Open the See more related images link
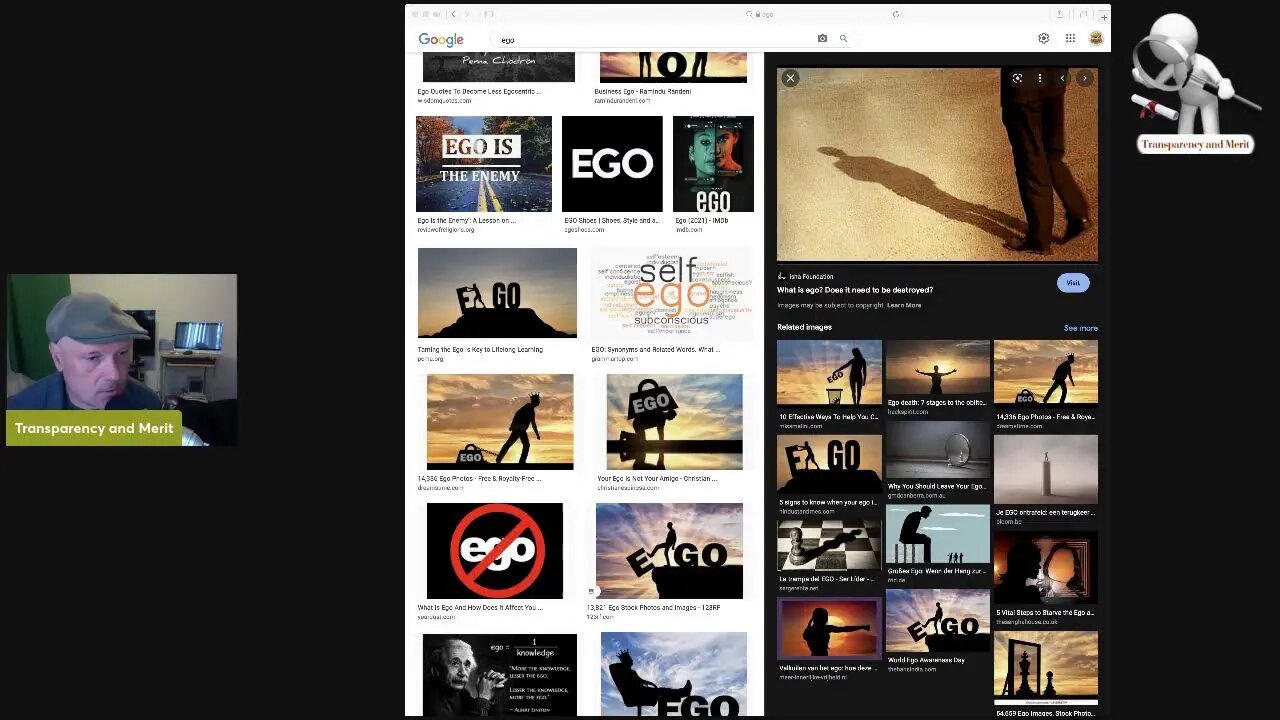 click(1080, 328)
